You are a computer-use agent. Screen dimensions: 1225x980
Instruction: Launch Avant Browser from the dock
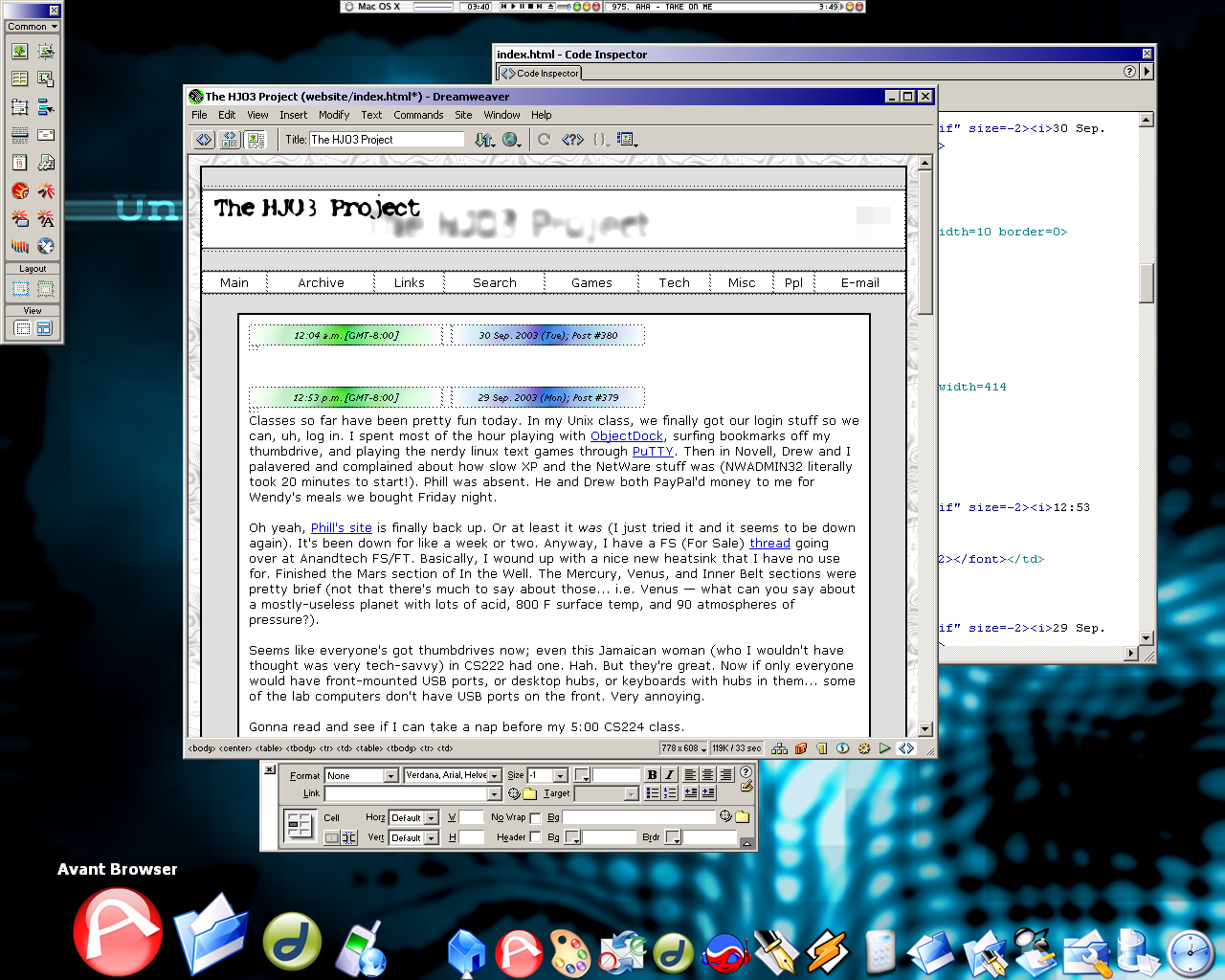point(118,932)
